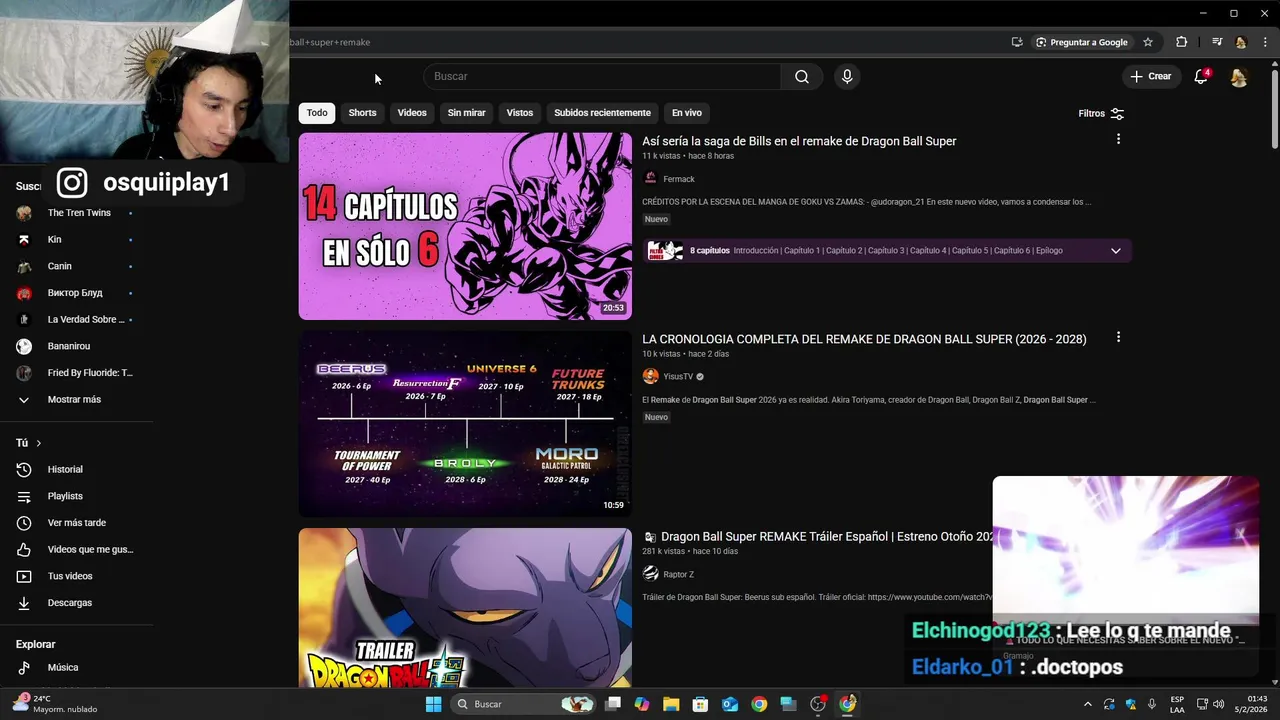Expand the Tú section chevron

(x=39, y=443)
